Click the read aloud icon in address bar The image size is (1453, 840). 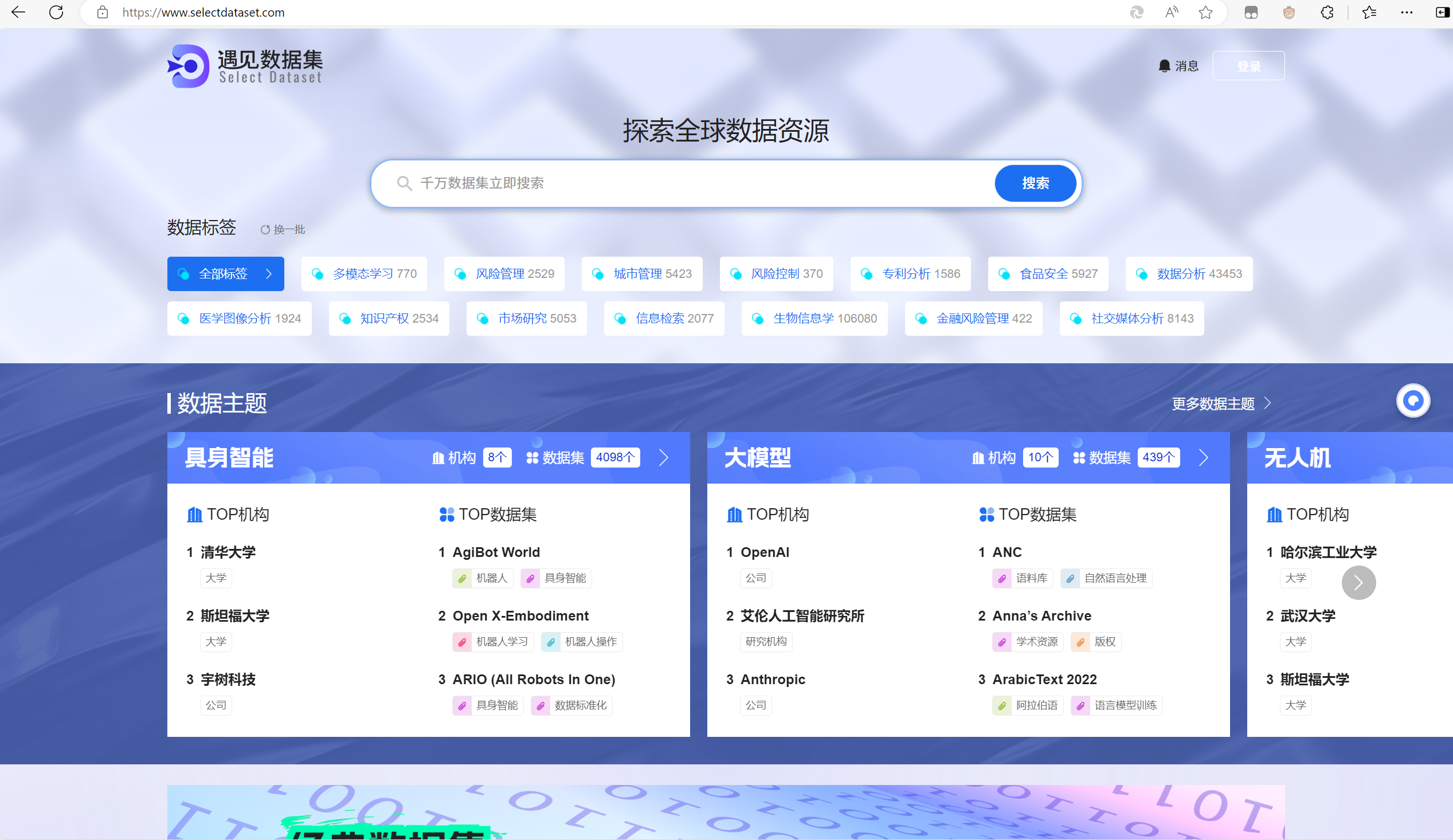[x=1171, y=12]
